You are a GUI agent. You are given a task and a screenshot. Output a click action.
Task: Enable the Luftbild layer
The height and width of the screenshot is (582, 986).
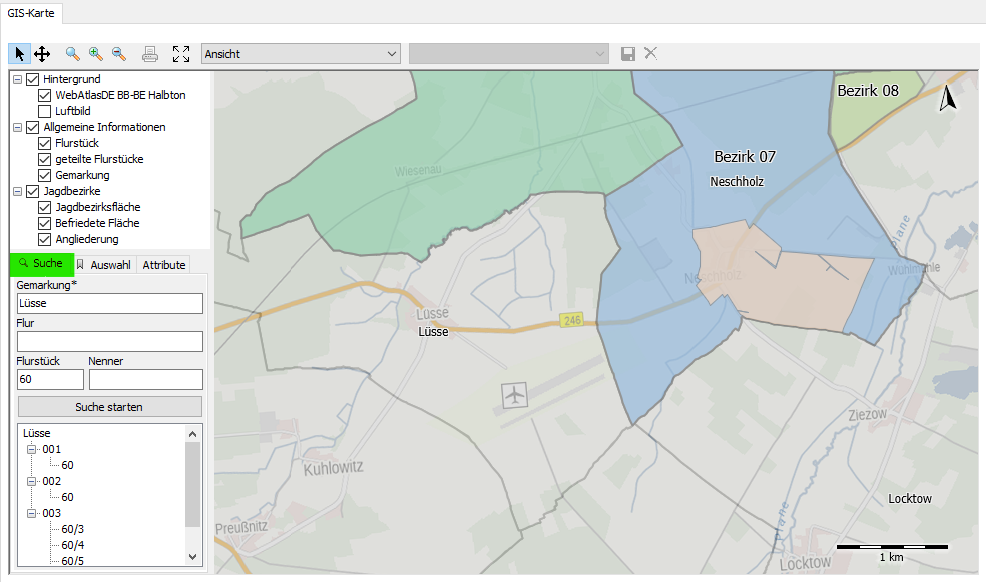pos(45,111)
